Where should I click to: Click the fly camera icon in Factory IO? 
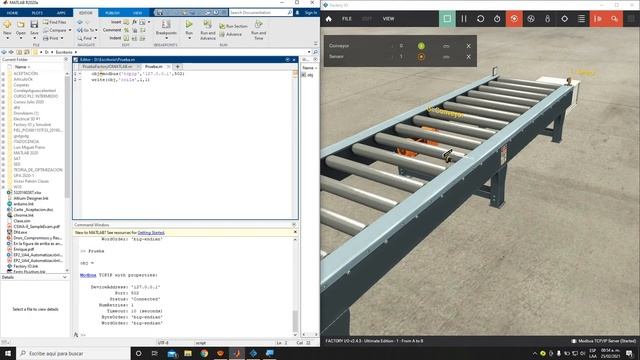tap(531, 19)
